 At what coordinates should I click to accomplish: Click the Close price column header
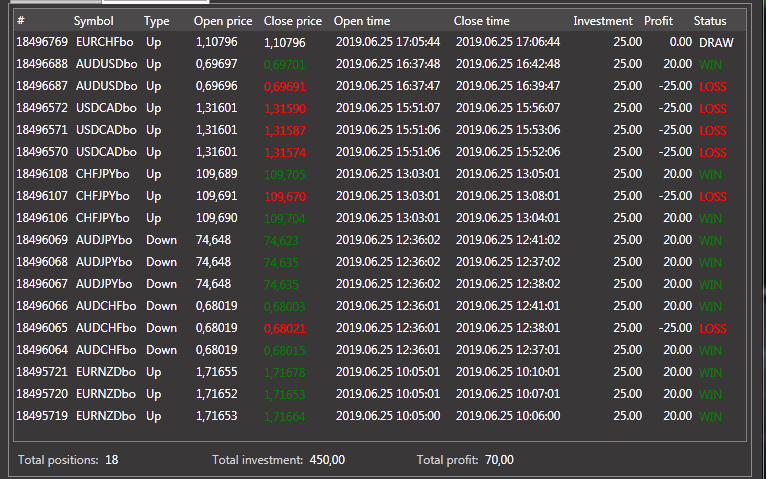(293, 21)
